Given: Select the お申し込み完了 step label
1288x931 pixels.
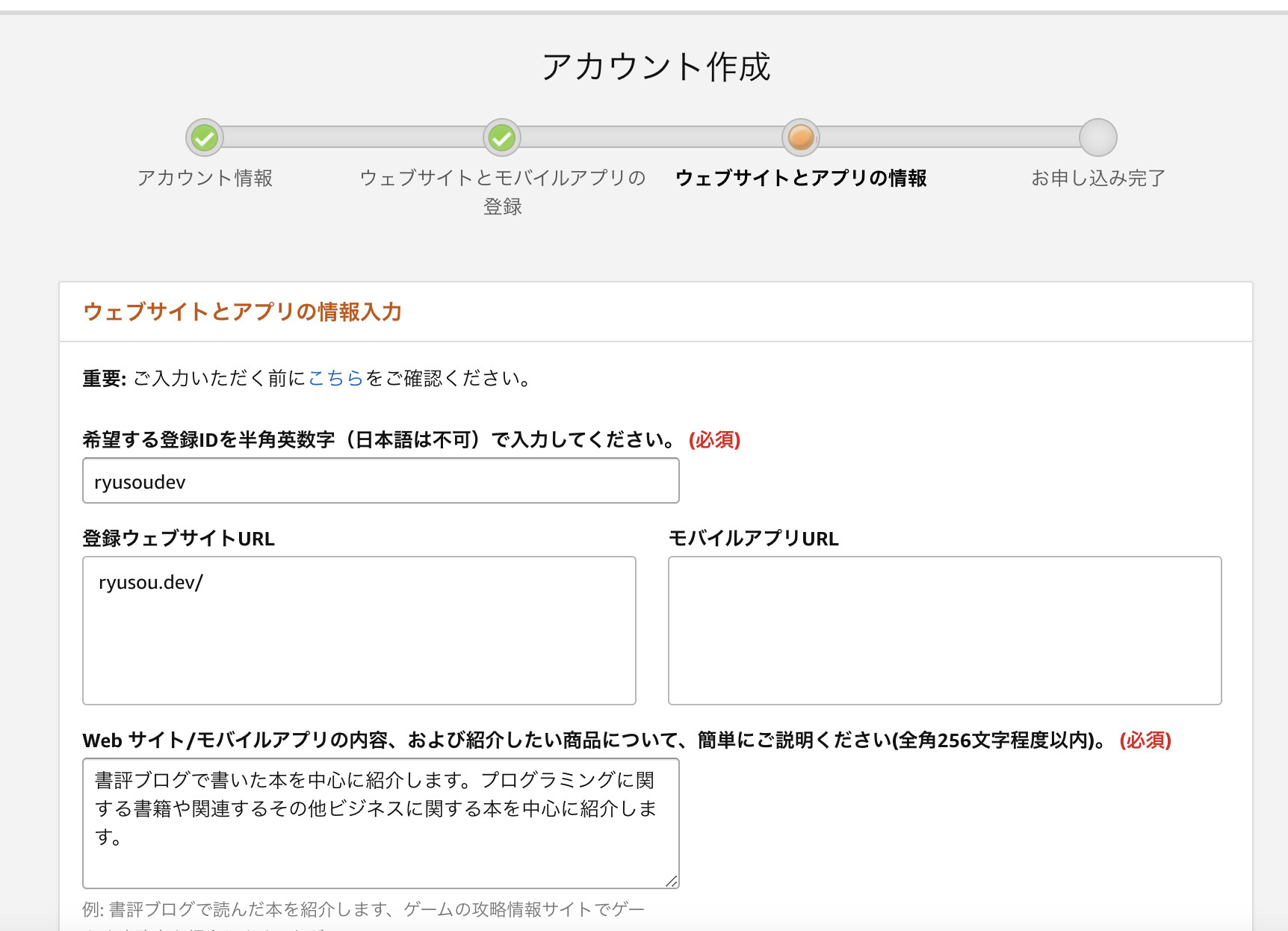Looking at the screenshot, I should 1097,179.
